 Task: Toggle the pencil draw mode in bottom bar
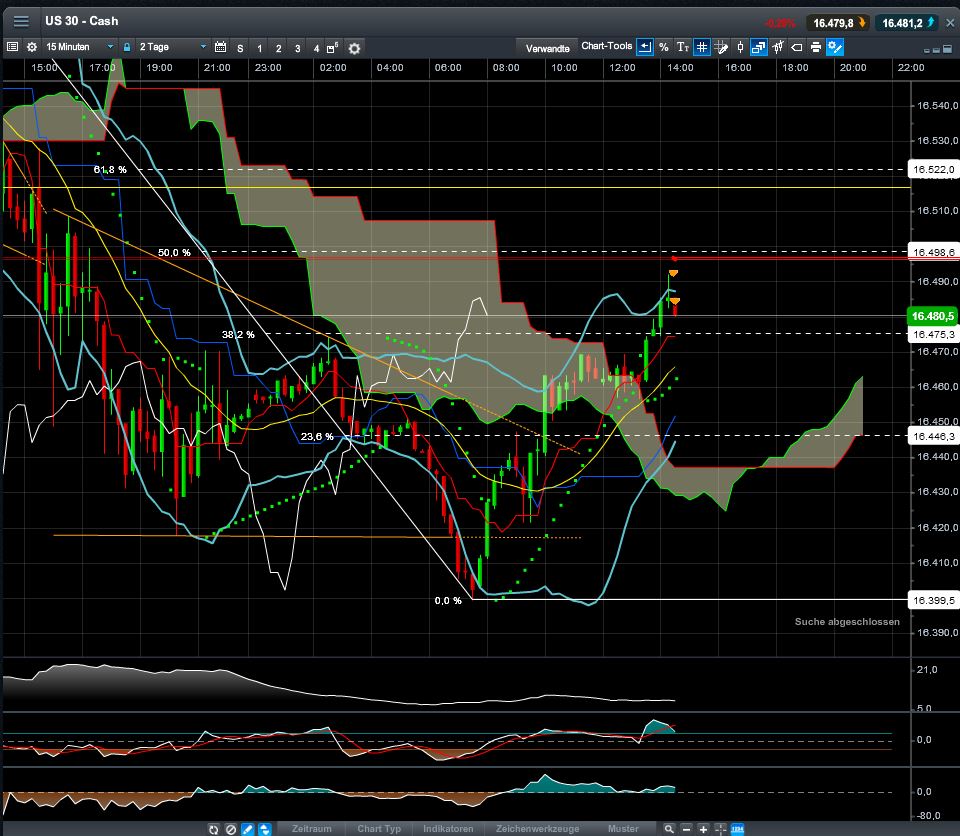pos(247,829)
